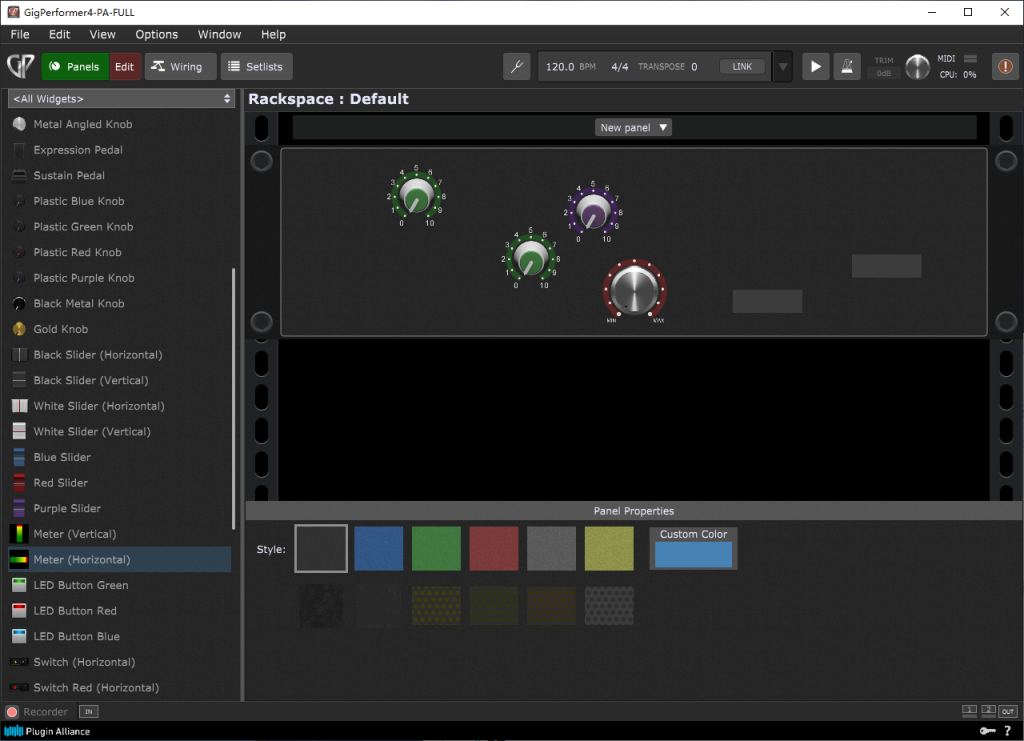Open the Edit menu

pyautogui.click(x=59, y=34)
